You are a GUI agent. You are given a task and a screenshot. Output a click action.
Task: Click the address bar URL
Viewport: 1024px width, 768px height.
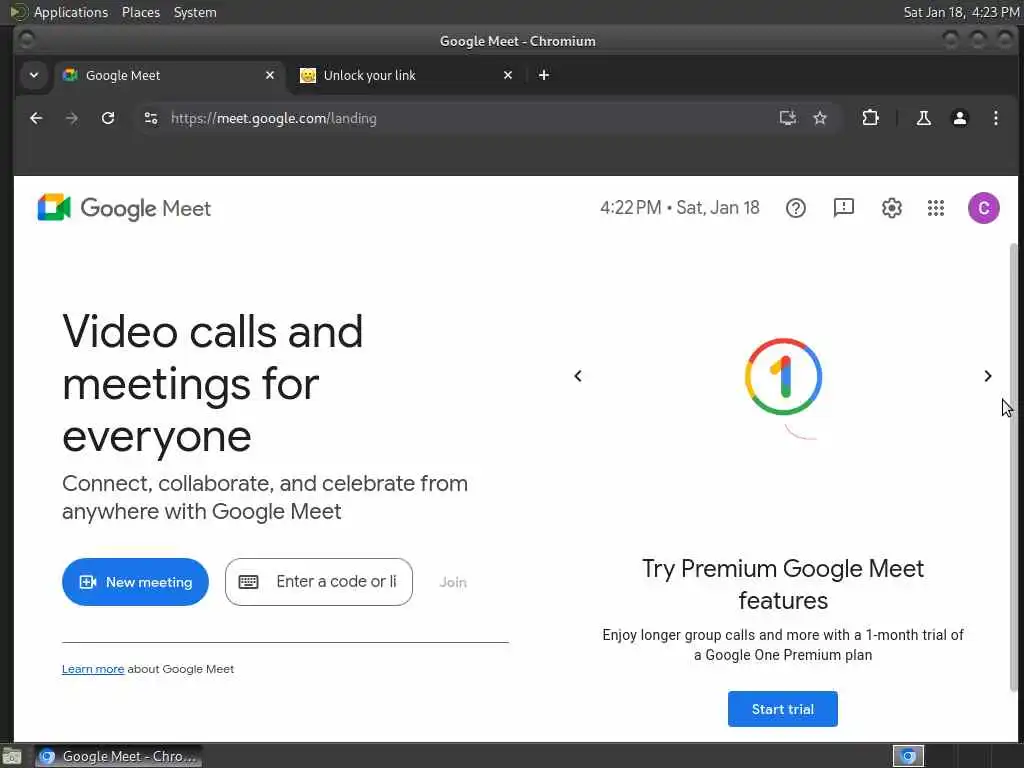274,118
